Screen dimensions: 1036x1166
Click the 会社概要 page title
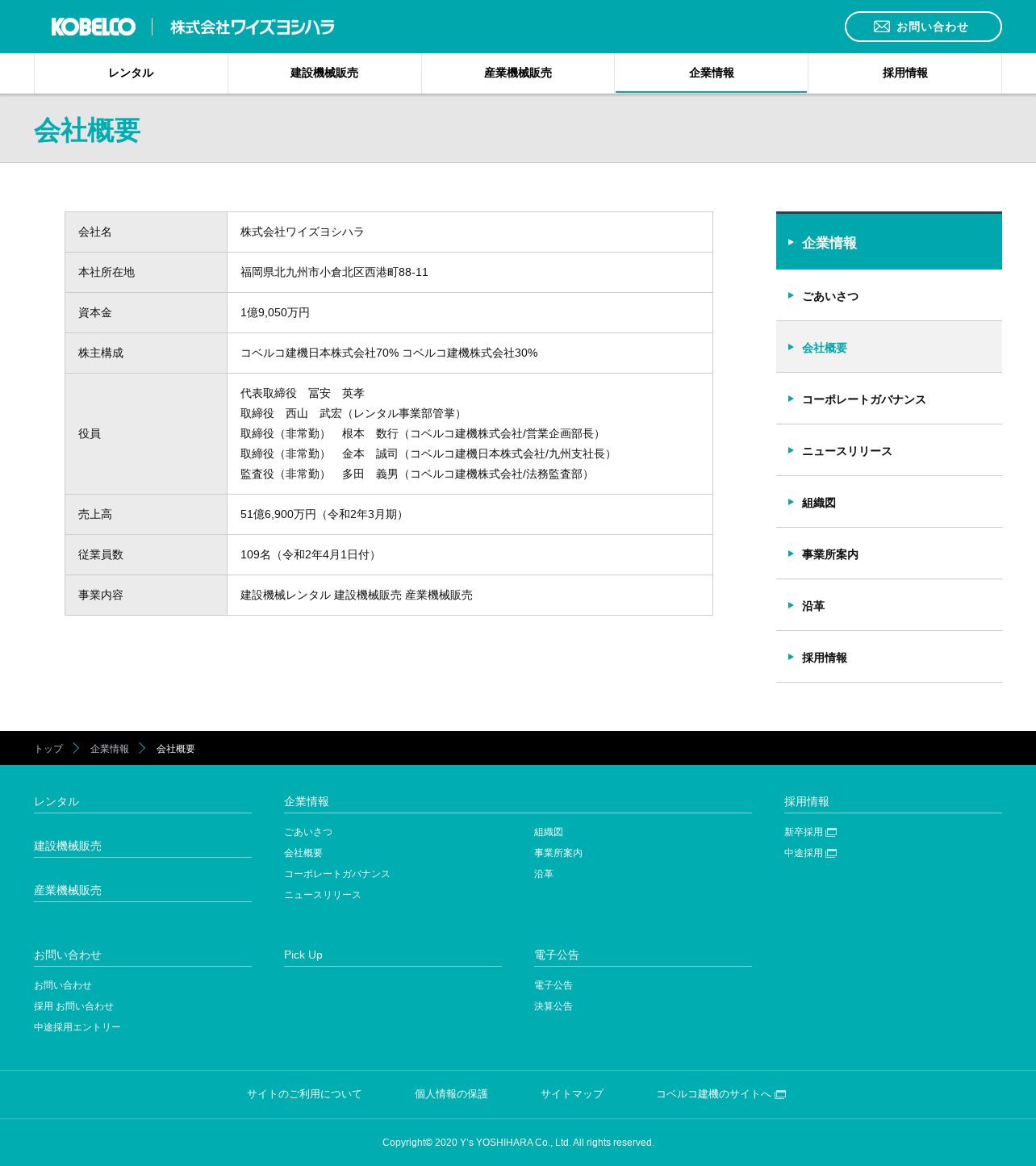(87, 130)
